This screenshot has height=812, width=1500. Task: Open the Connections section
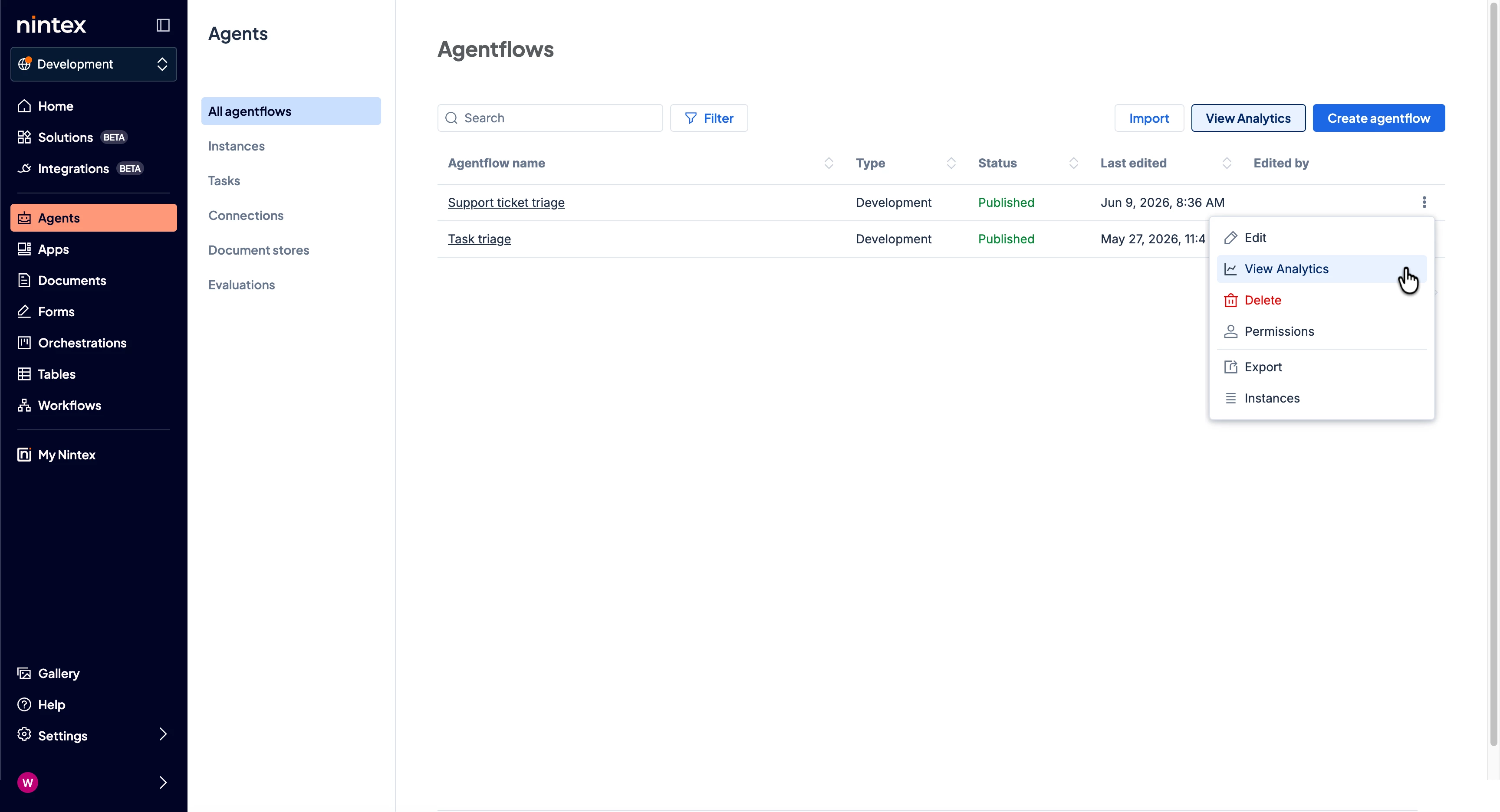(291, 216)
